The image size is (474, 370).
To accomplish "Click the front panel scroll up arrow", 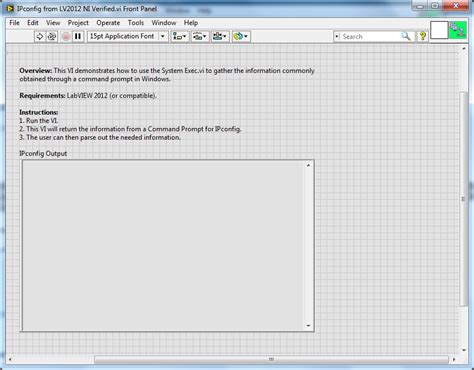I will pos(463,49).
